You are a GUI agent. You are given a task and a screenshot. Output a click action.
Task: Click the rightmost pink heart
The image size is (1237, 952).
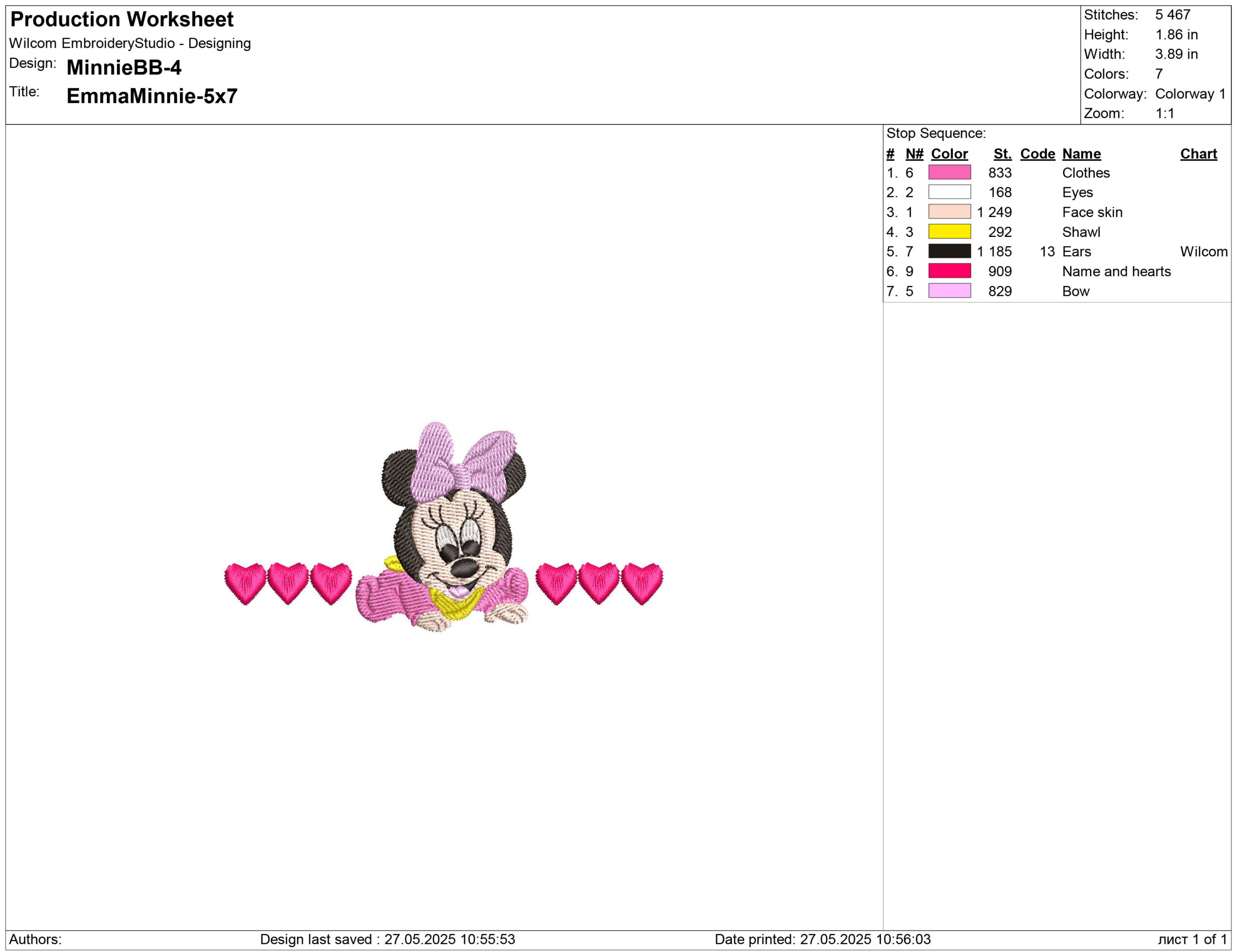(642, 582)
